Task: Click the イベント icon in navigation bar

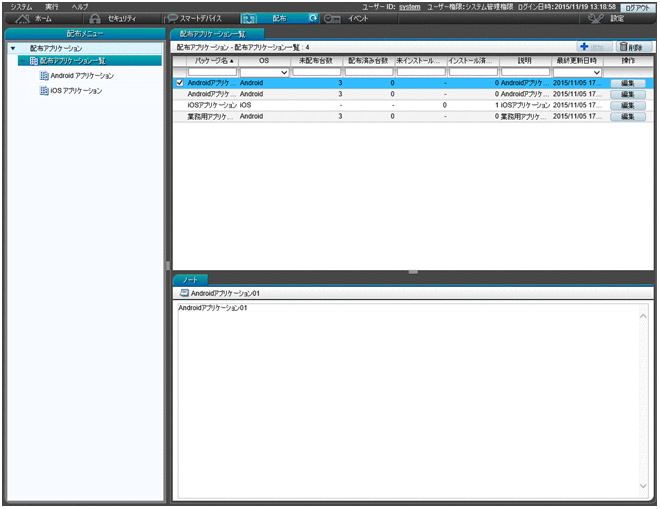Action: 333,18
